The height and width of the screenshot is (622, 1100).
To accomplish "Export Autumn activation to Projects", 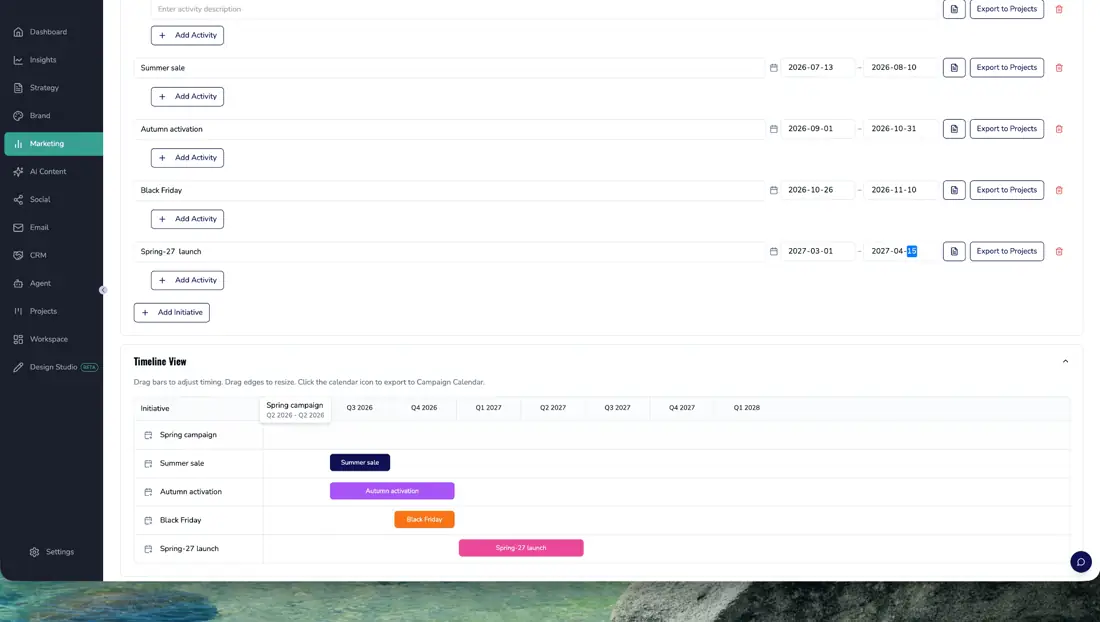I will tap(1007, 129).
